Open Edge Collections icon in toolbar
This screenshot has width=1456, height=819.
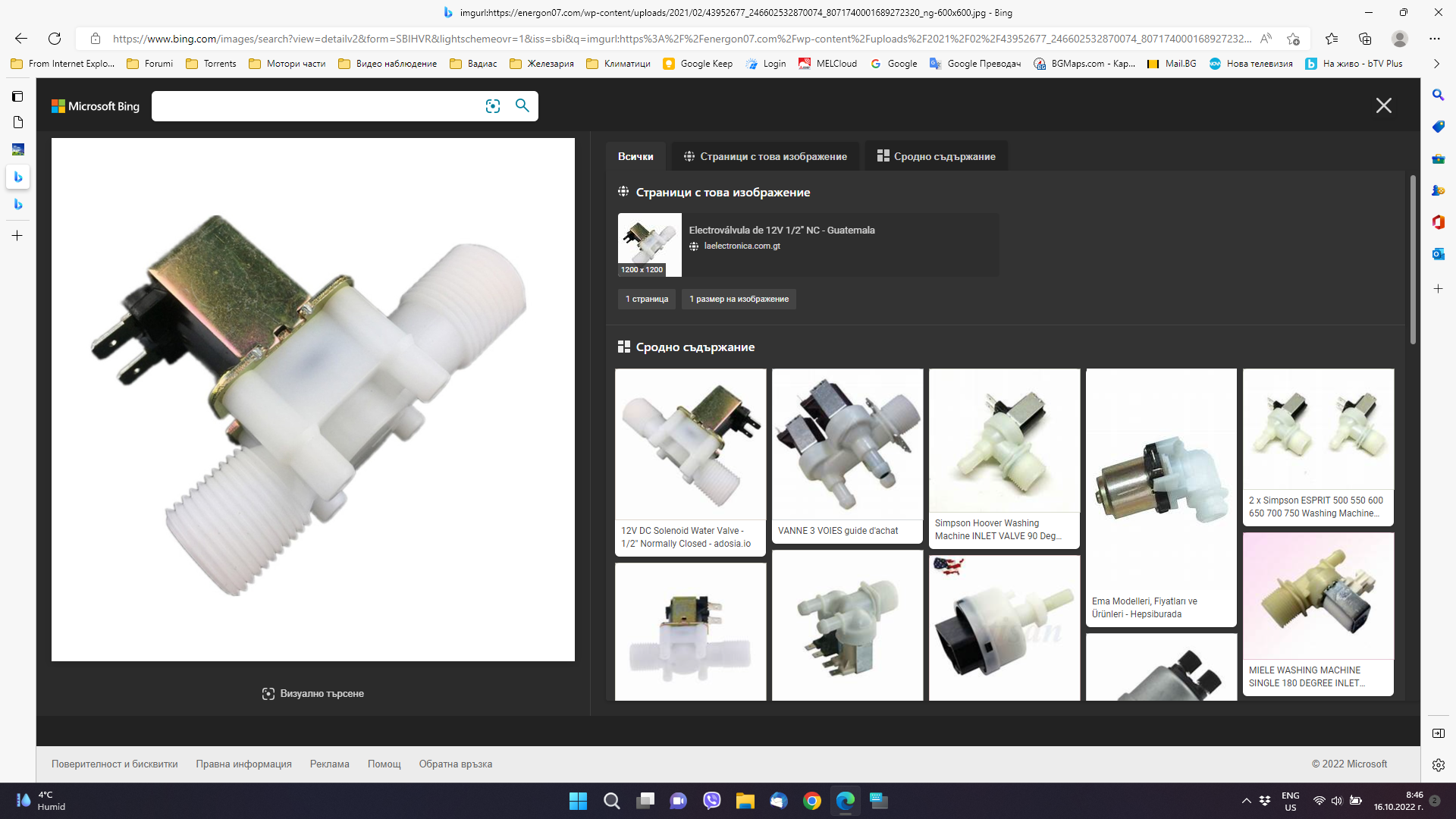[x=1365, y=39]
